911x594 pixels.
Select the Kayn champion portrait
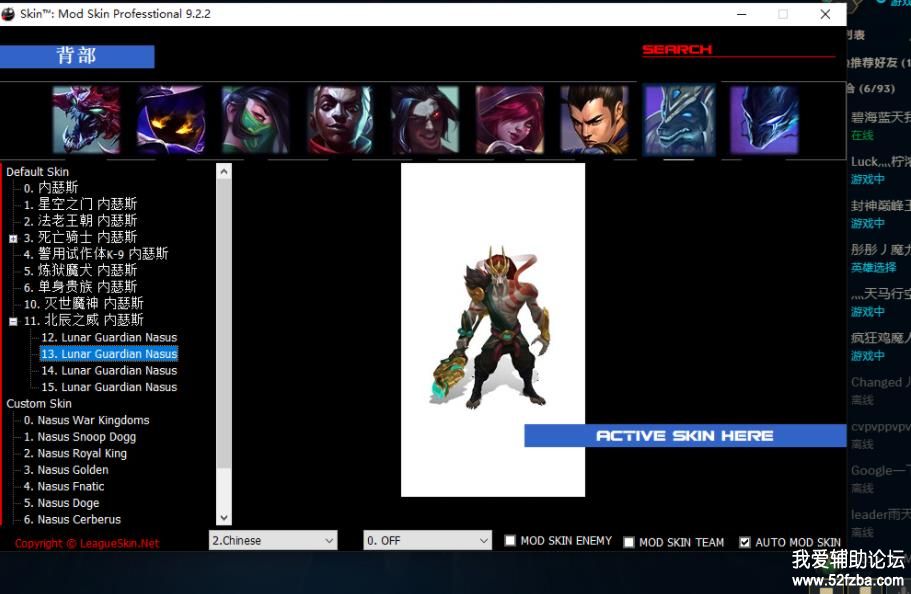tap(425, 120)
